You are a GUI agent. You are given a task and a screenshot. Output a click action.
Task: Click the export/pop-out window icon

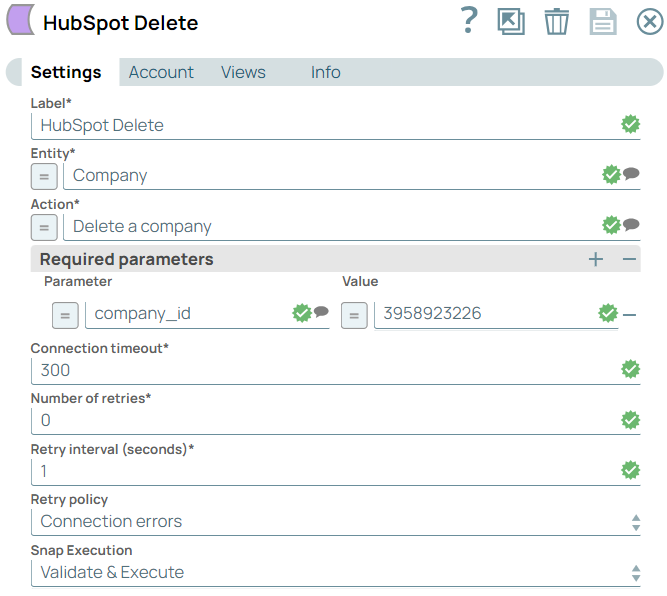pos(511,21)
